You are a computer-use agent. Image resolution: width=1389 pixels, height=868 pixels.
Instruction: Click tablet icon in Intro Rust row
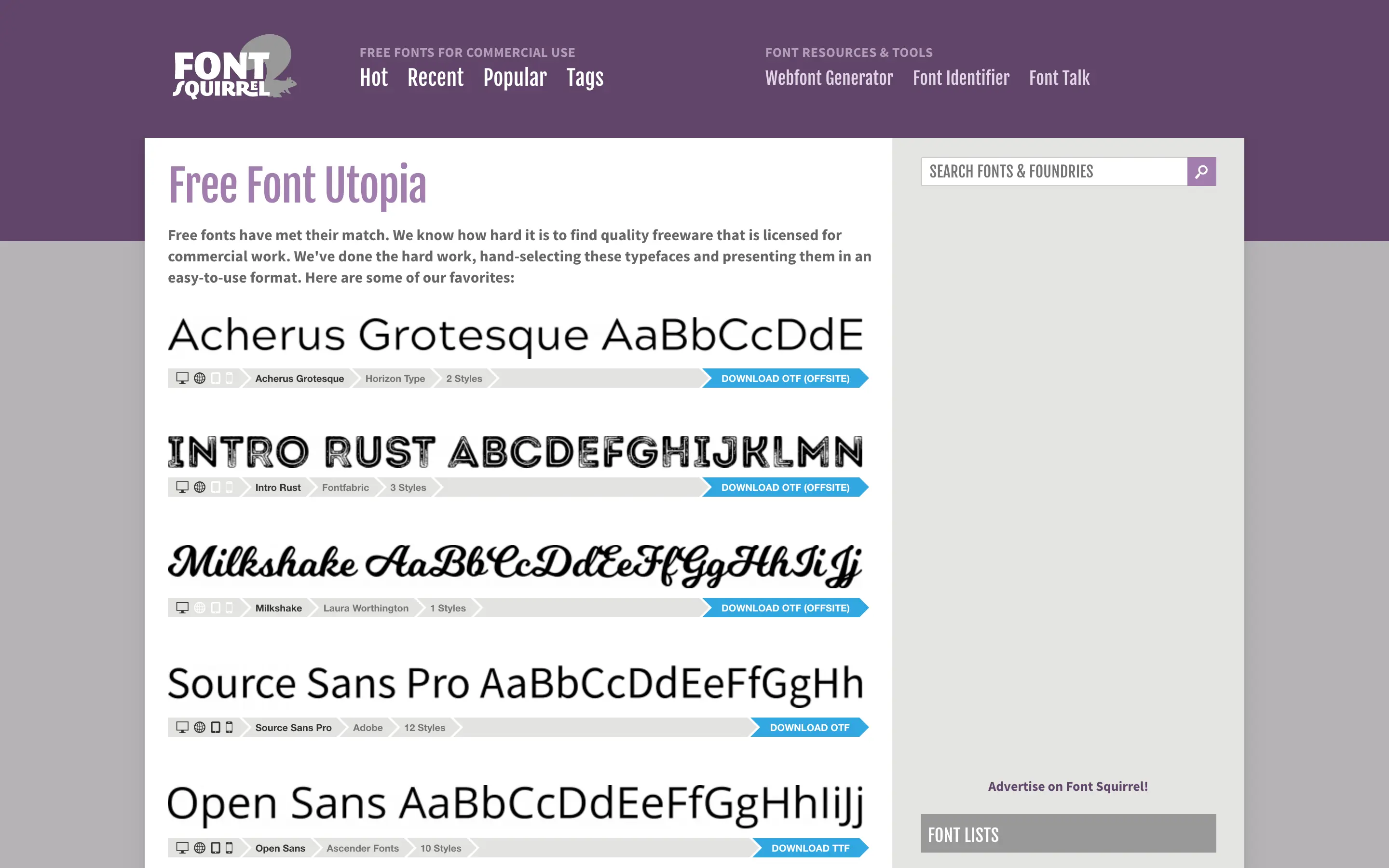pyautogui.click(x=216, y=488)
